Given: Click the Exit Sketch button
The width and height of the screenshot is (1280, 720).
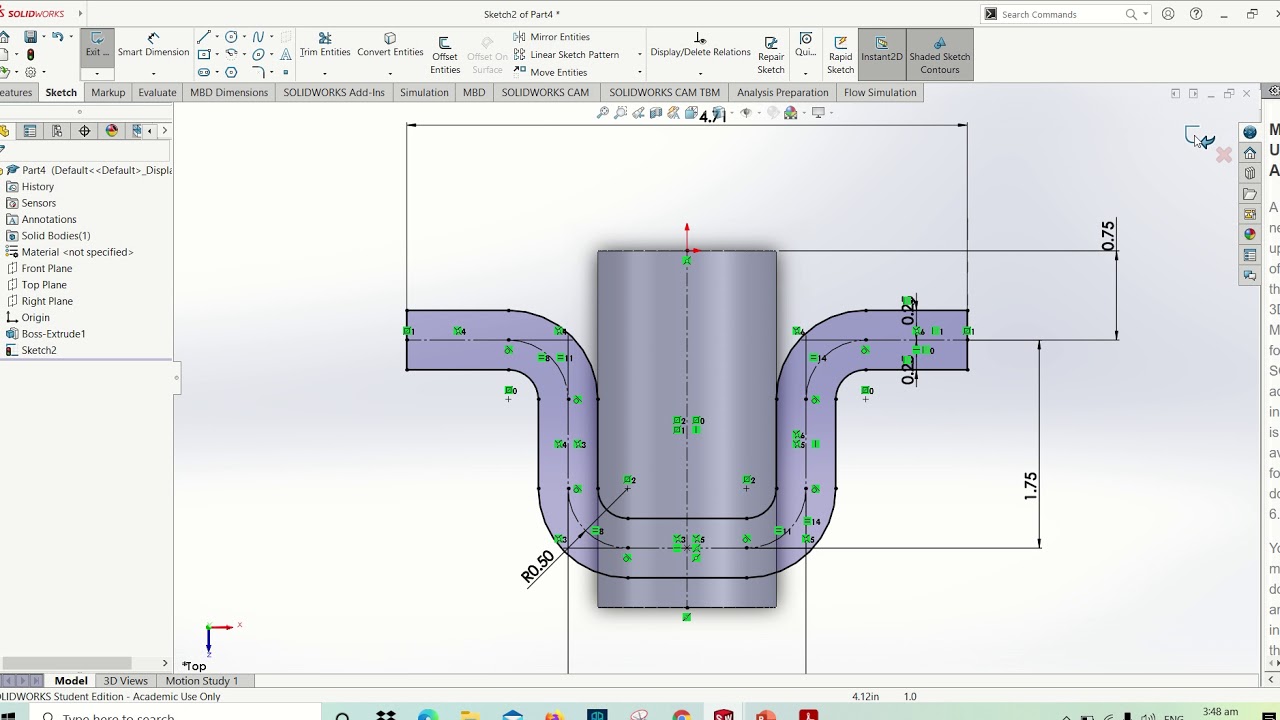Looking at the screenshot, I should (x=97, y=46).
